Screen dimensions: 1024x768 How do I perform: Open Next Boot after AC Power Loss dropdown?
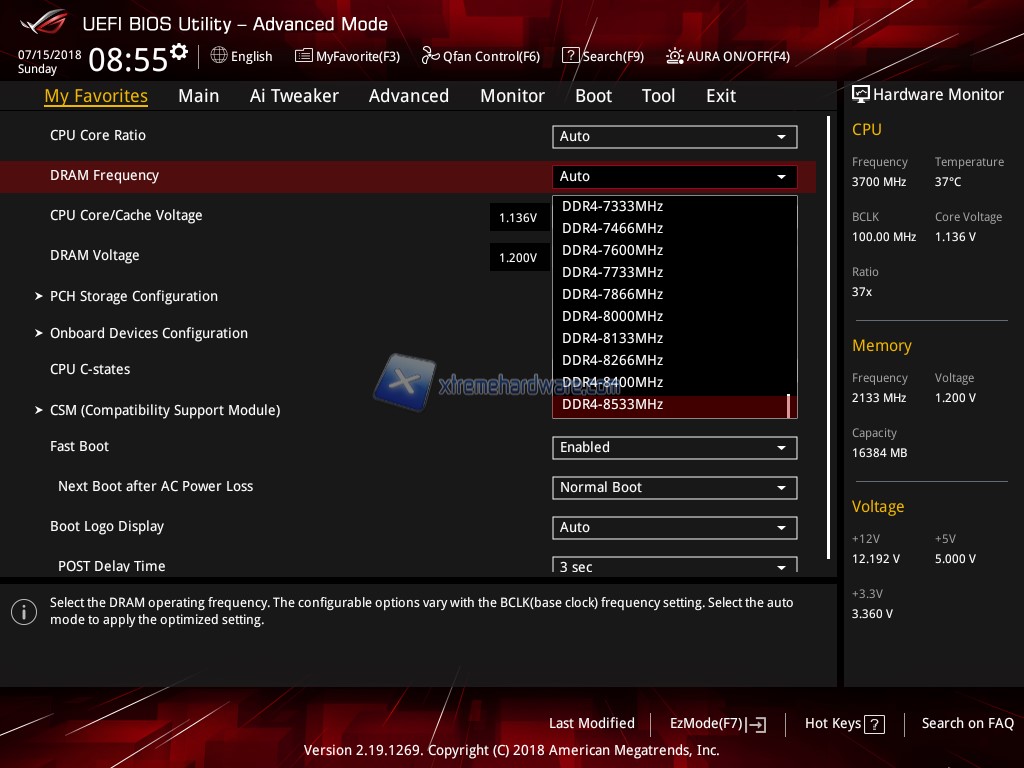(674, 488)
